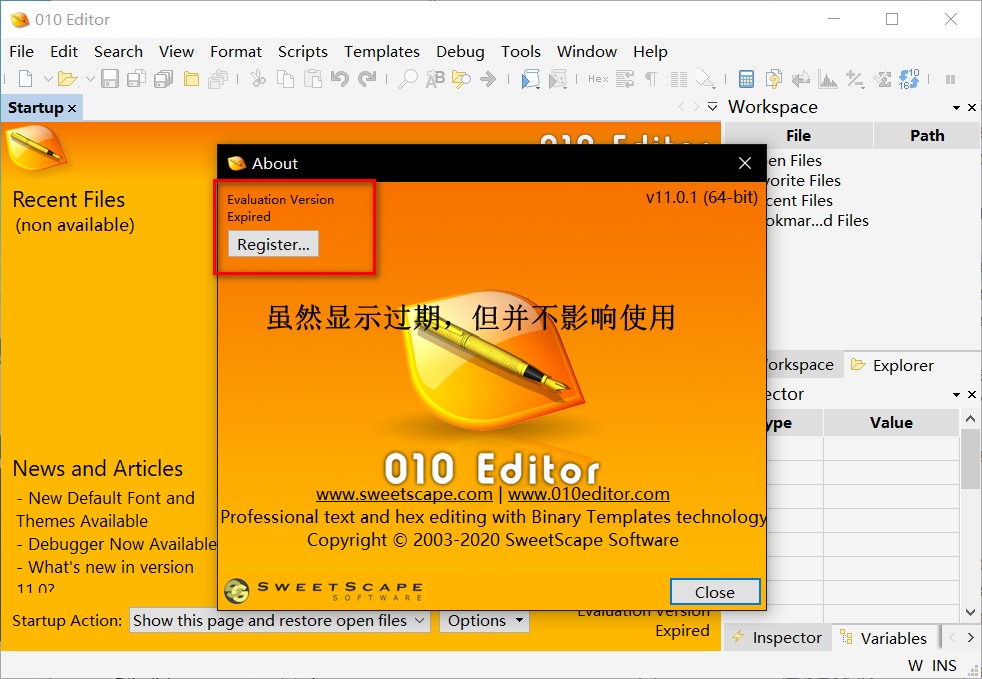982x679 pixels.
Task: Open the Calculator tool icon
Action: [746, 79]
